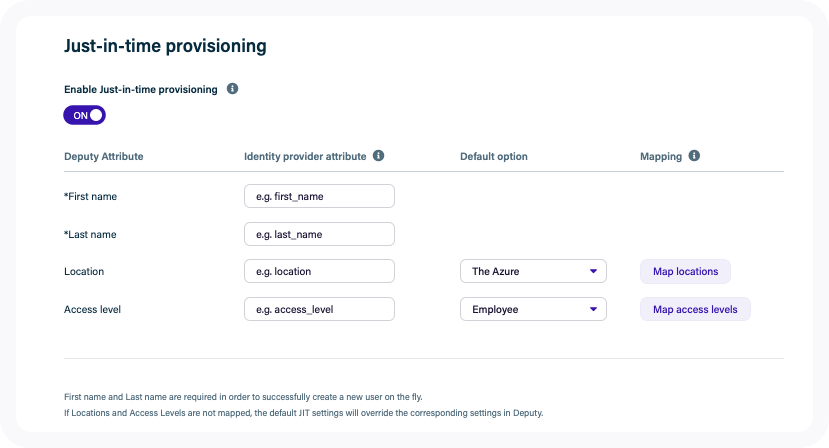
Task: Click the Mapping column header text
Action: pyautogui.click(x=660, y=157)
